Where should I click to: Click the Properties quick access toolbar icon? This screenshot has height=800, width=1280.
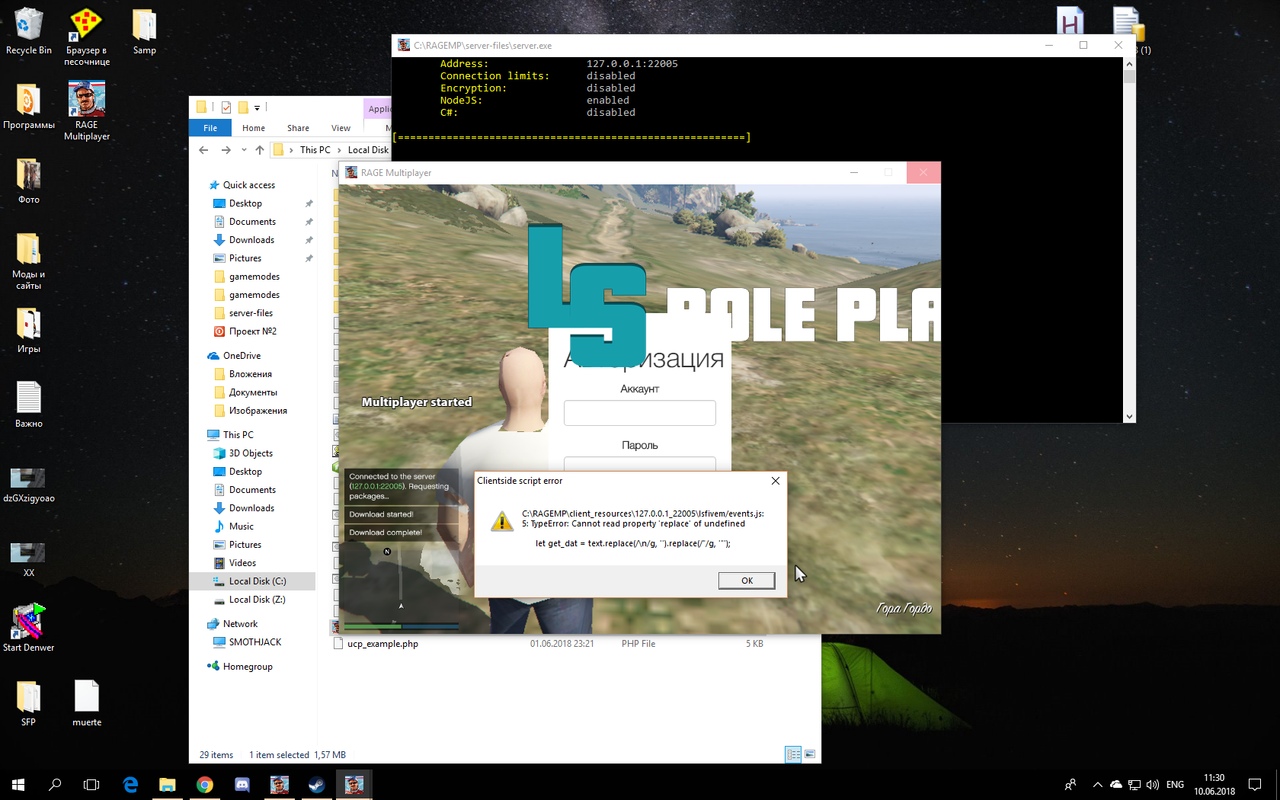(227, 107)
